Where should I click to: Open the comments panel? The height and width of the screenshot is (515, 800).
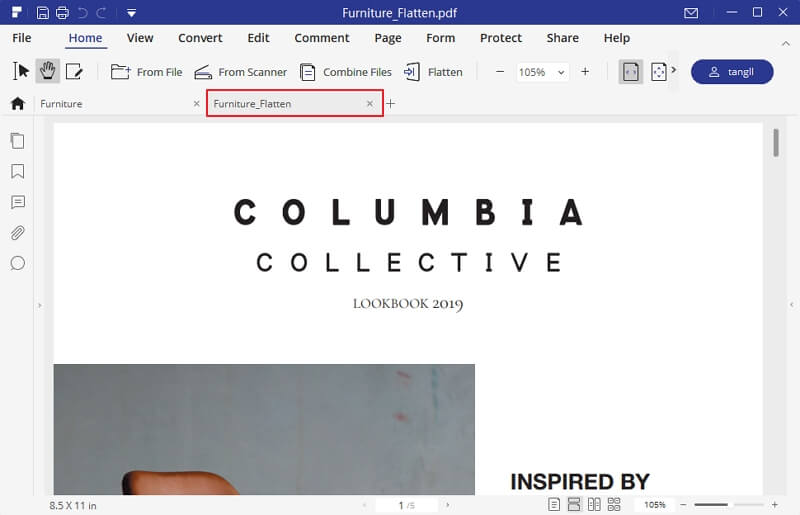[18, 202]
